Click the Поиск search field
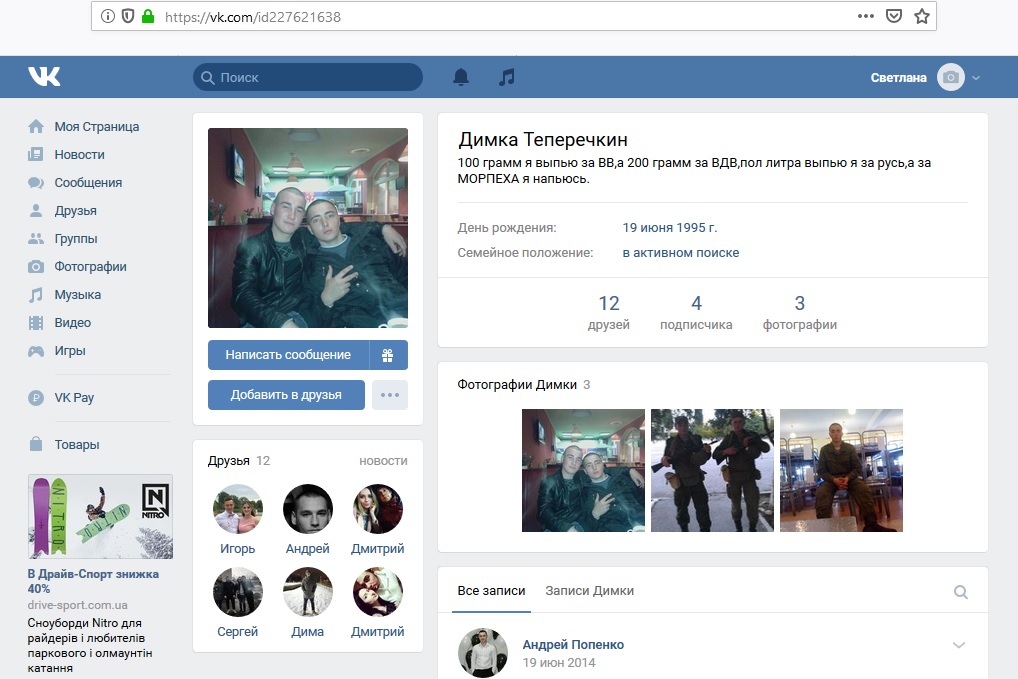1018x679 pixels. (308, 77)
